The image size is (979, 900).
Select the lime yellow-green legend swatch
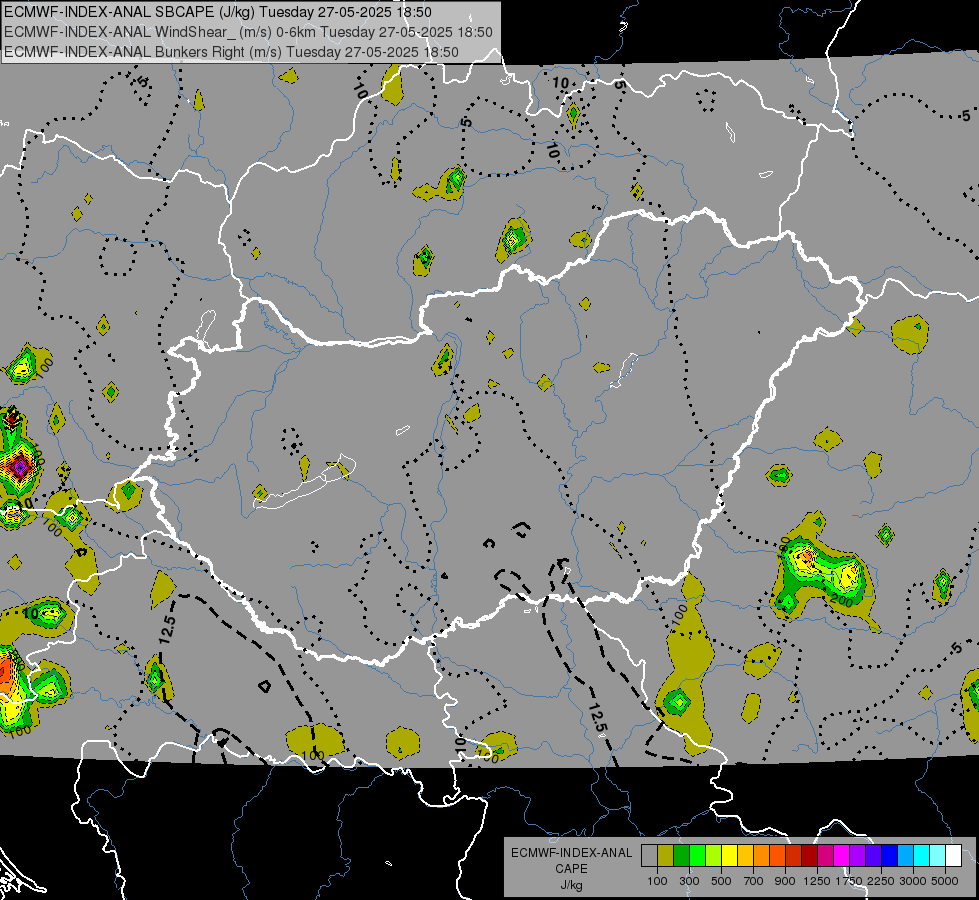713,856
